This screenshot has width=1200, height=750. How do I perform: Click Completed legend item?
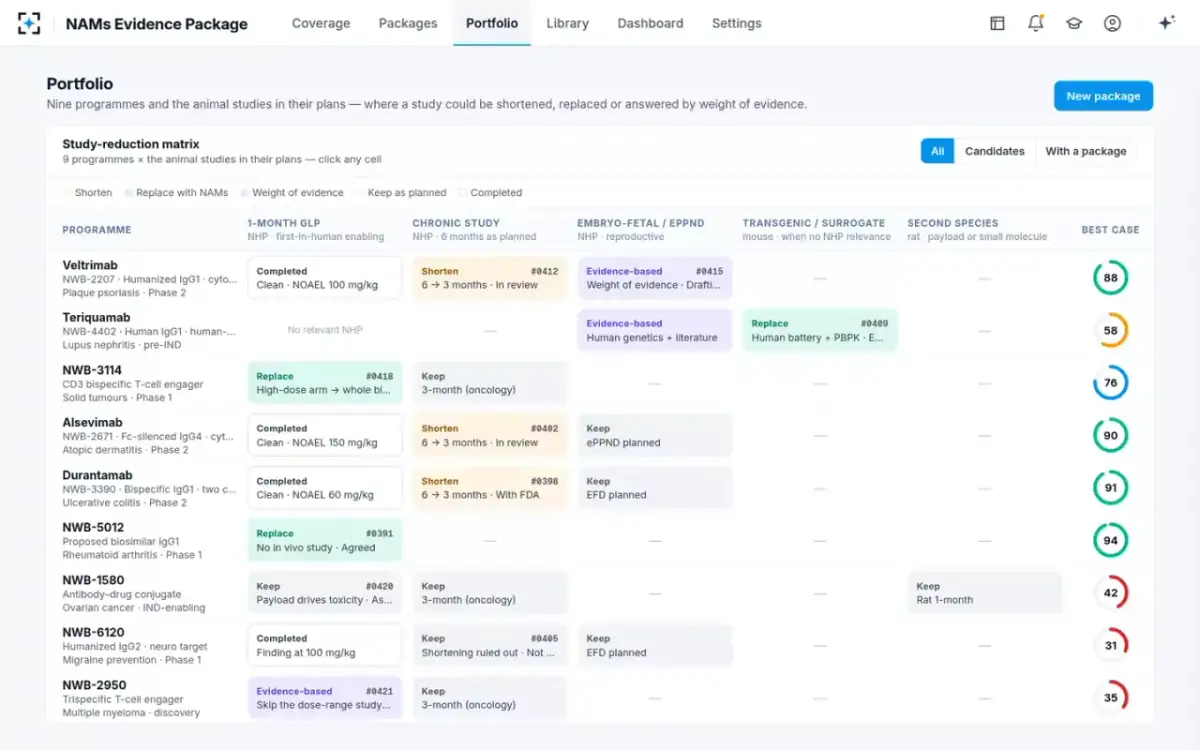point(490,193)
